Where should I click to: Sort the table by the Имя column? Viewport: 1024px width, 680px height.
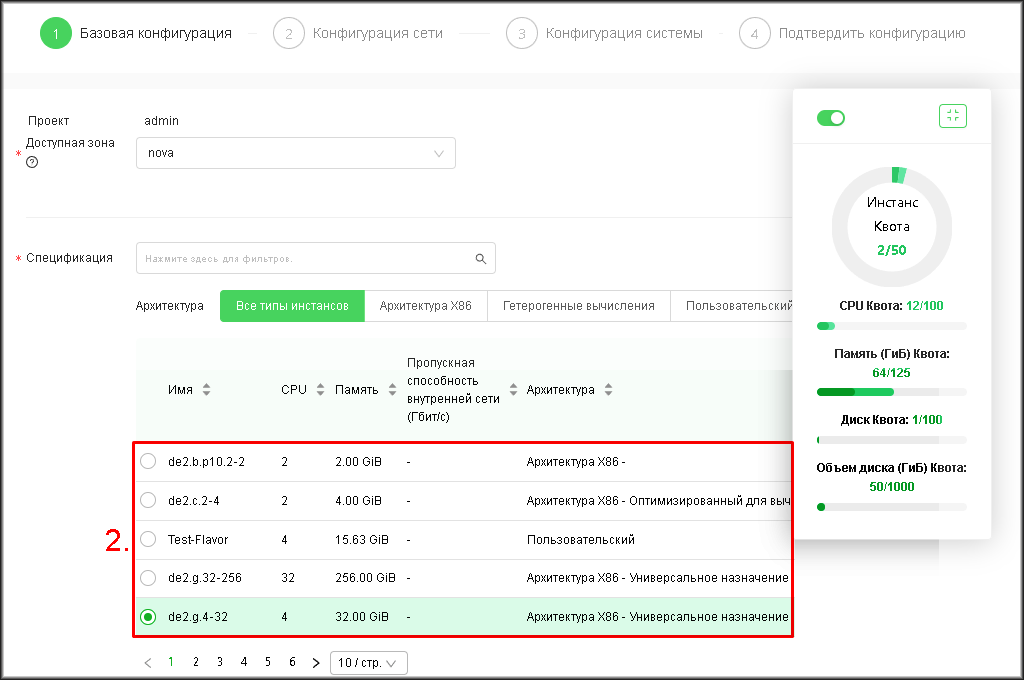(206, 390)
